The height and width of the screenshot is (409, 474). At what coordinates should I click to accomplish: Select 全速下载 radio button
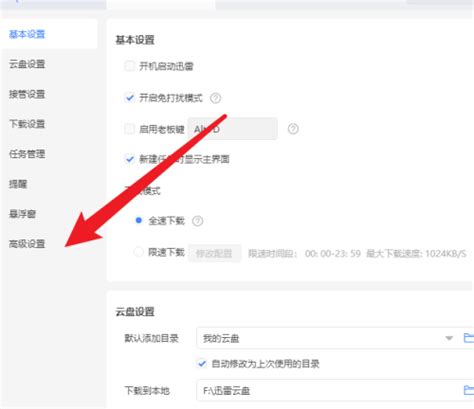[139, 220]
